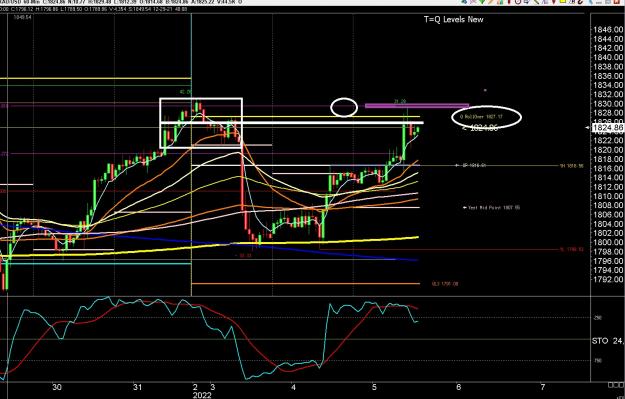Select date label 4 on time axis

293,387
